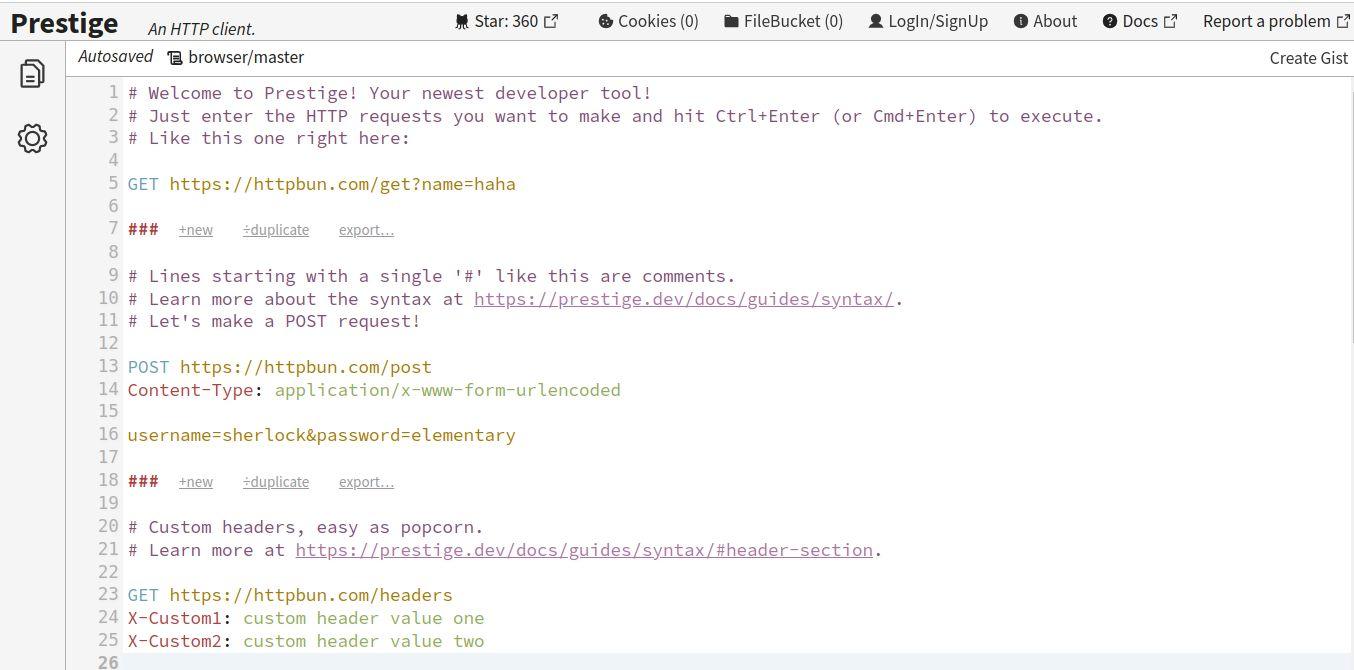The image size is (1354, 670).
Task: Add new request after the first GET block
Action: click(196, 230)
